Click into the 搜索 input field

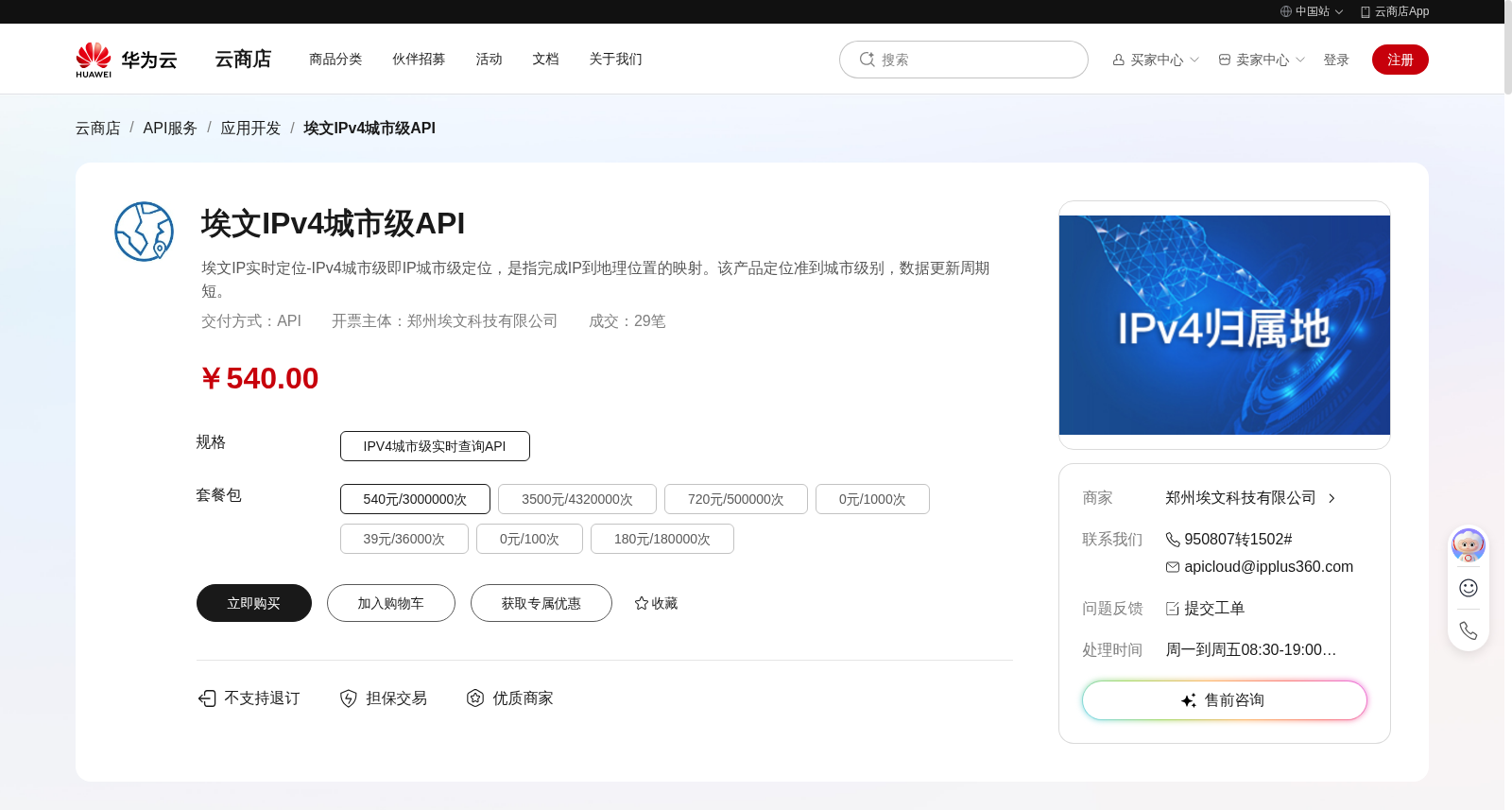(964, 60)
